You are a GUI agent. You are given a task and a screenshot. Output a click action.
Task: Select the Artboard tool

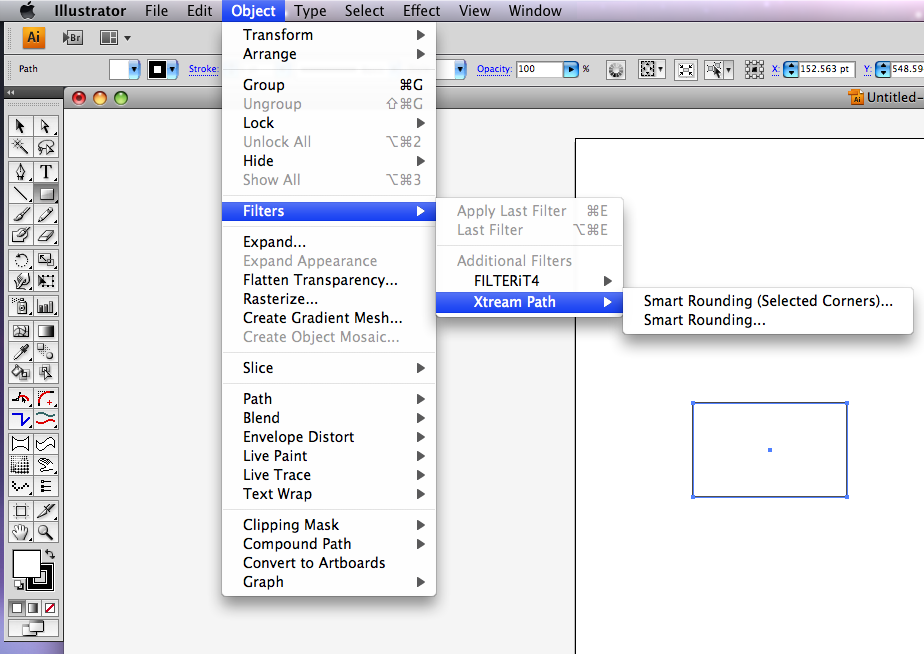[x=21, y=511]
